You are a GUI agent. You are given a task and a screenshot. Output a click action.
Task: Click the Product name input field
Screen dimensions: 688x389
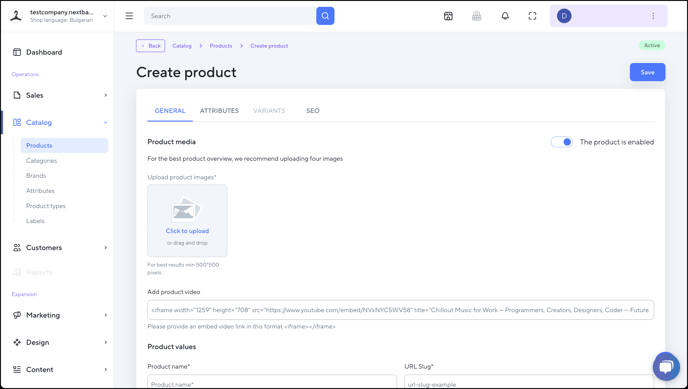(272, 381)
